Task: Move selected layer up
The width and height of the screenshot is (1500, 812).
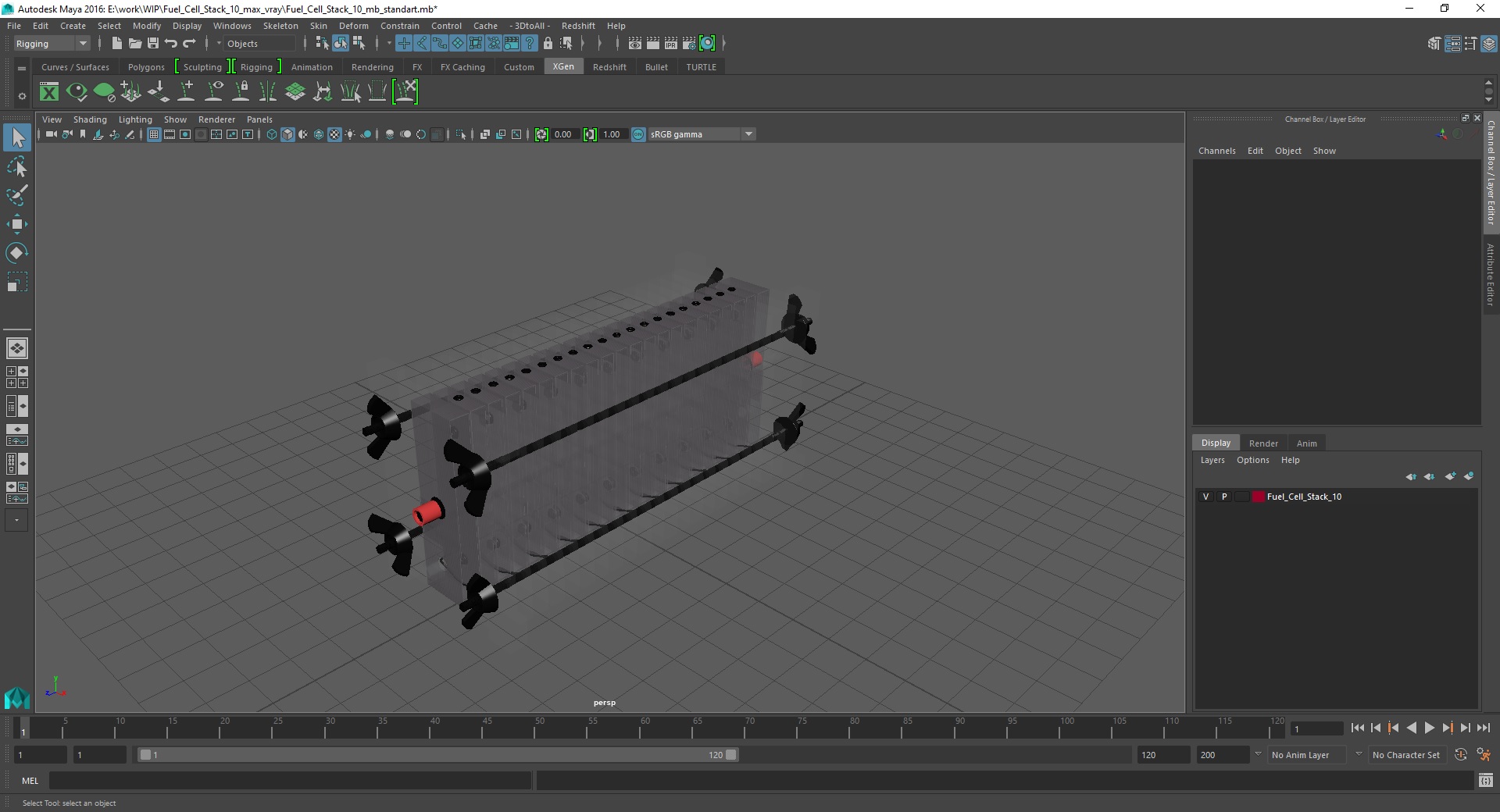Action: [1411, 476]
